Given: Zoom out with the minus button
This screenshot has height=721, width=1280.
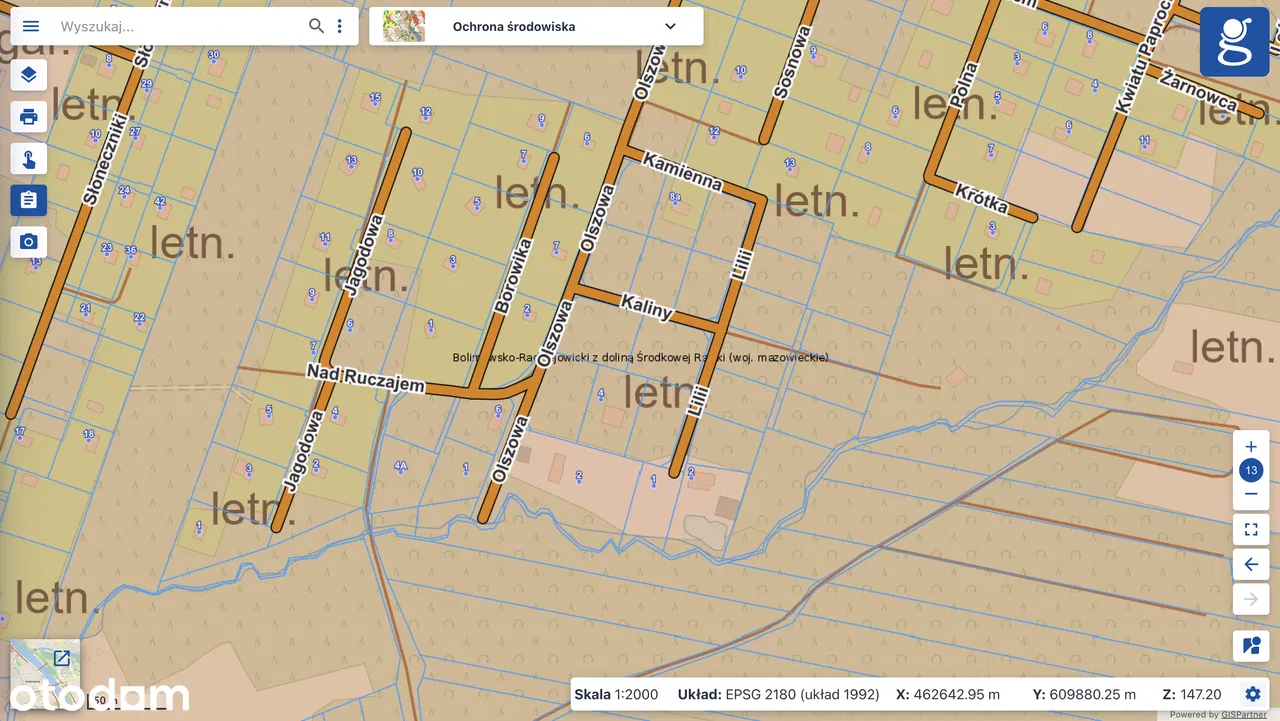Looking at the screenshot, I should coord(1251,494).
